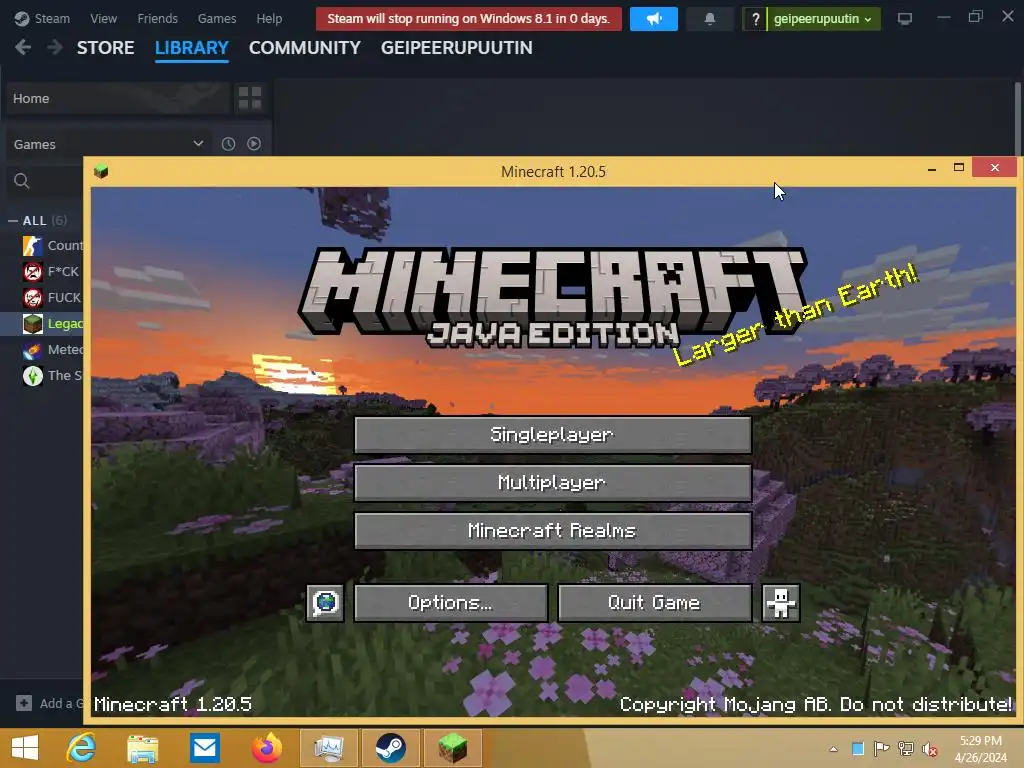Select the Legacy Minecraft entry in library
The width and height of the screenshot is (1024, 768).
coord(52,323)
